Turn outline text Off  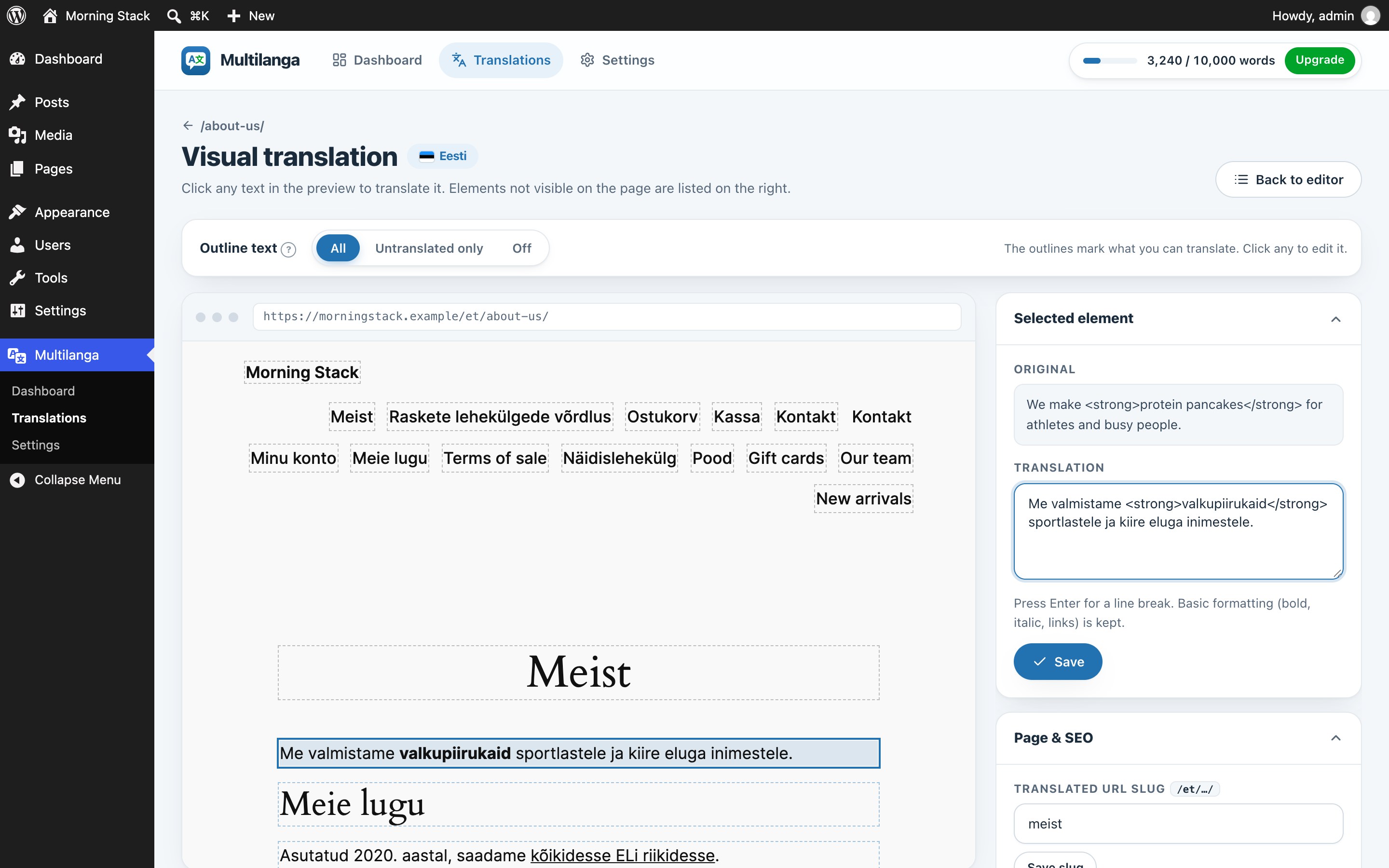522,248
